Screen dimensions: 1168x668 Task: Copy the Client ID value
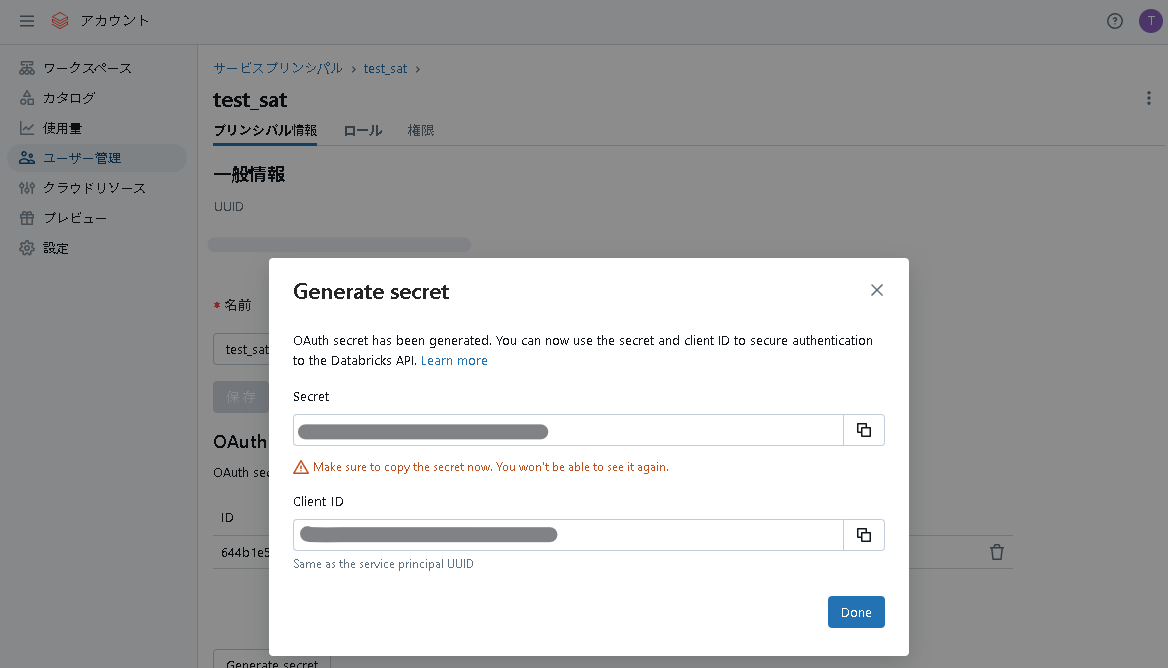[x=864, y=535]
